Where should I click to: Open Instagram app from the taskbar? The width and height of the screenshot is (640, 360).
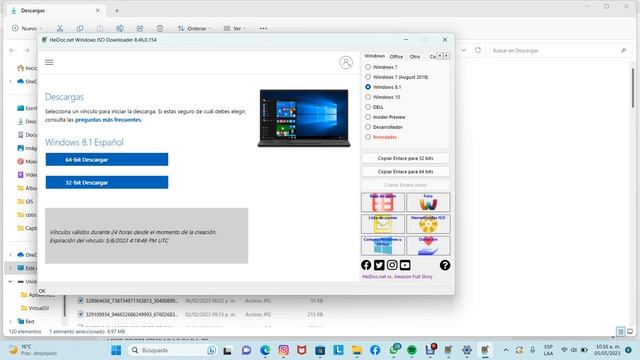284,350
